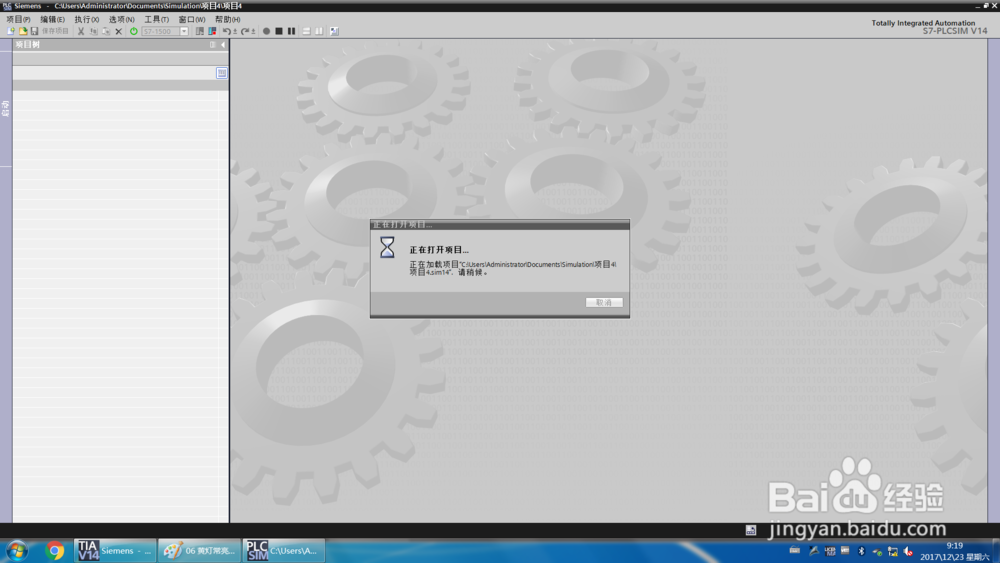Click the undo arrow icon
This screenshot has width=1000, height=563.
(226, 31)
